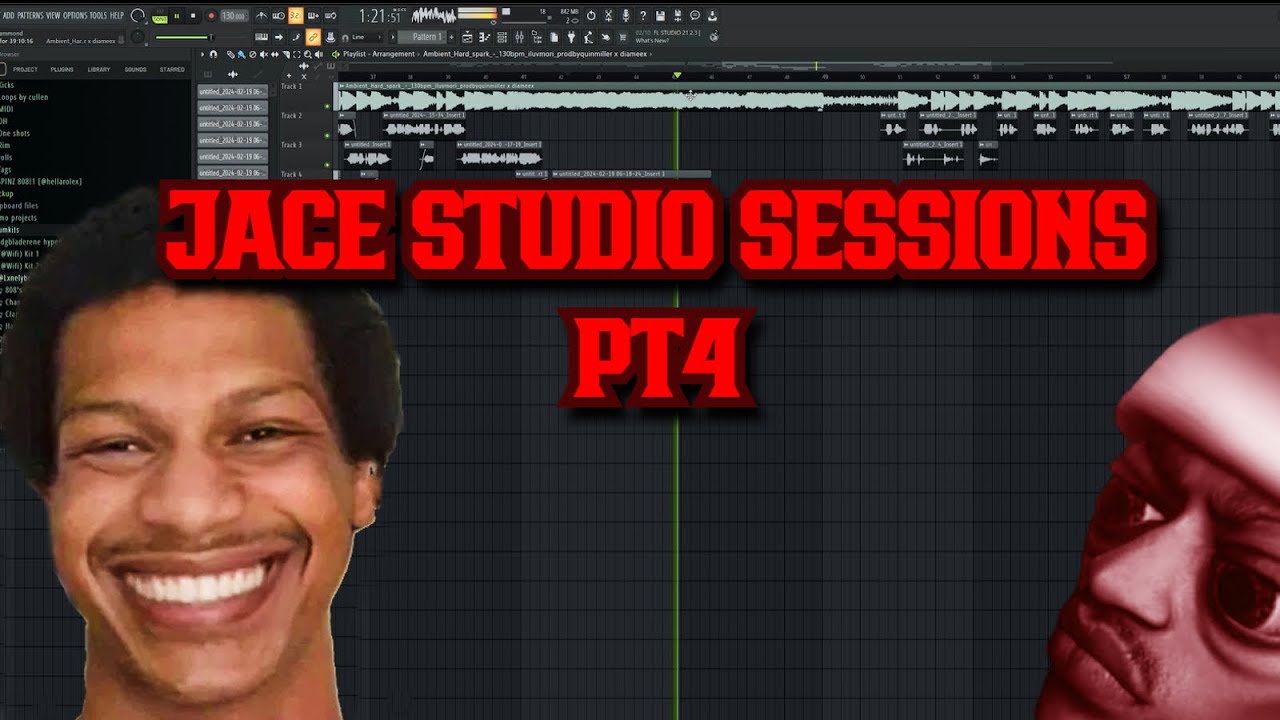
Task: Expand the One shots browser folder
Action: click(x=14, y=133)
